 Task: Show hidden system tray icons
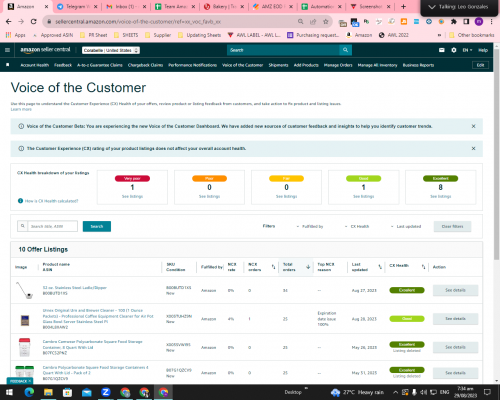coord(395,392)
